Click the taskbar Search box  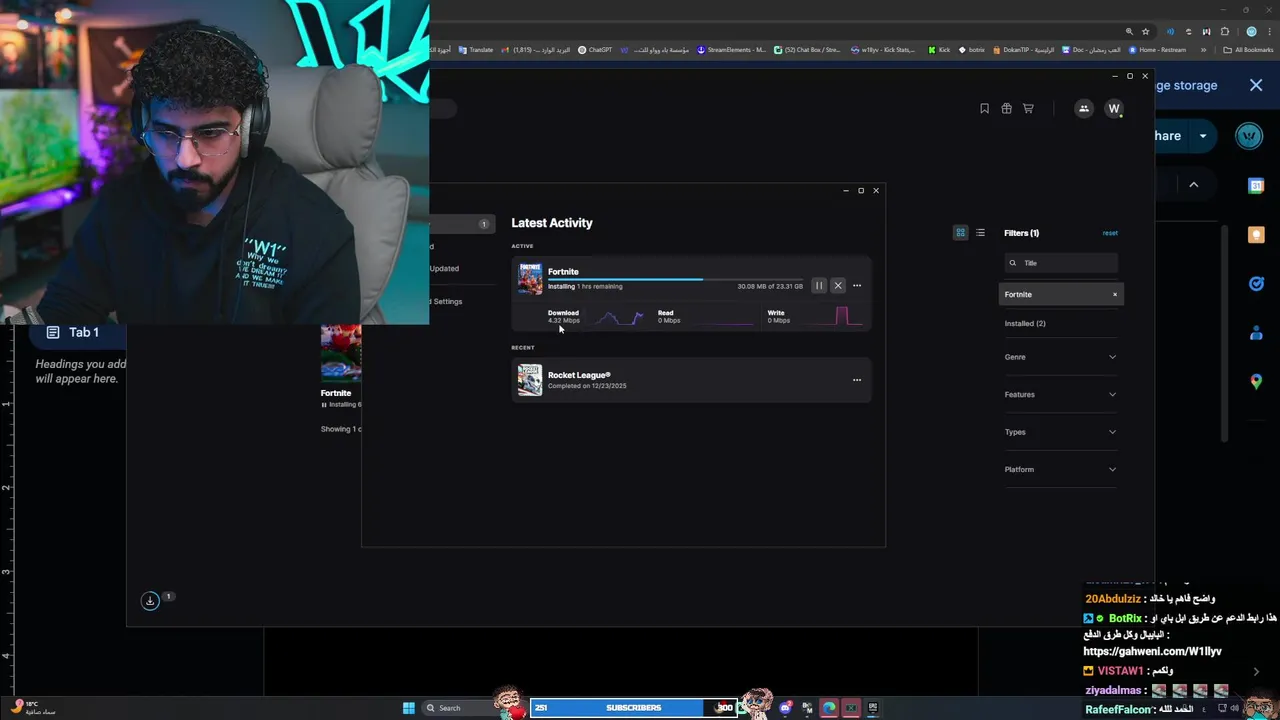click(x=461, y=708)
